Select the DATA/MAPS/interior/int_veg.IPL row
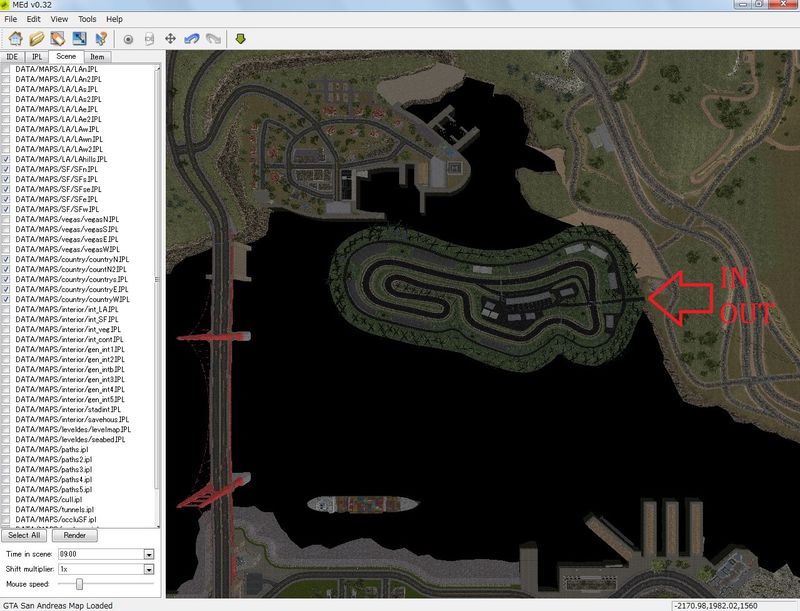This screenshot has height=611, width=800. click(x=68, y=329)
